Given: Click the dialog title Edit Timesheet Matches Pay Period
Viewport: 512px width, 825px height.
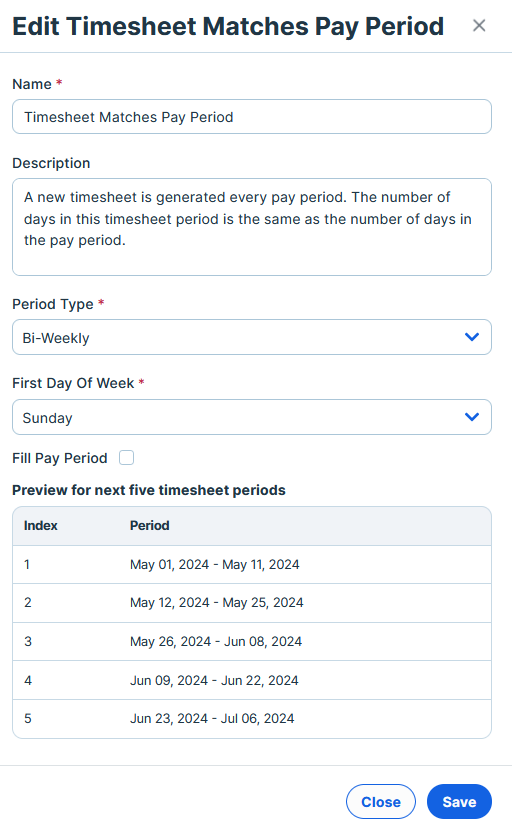Looking at the screenshot, I should click(228, 26).
